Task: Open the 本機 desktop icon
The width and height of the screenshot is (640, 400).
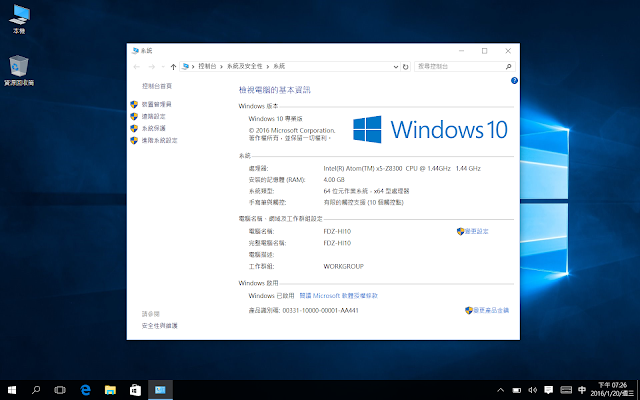Action: (x=19, y=19)
